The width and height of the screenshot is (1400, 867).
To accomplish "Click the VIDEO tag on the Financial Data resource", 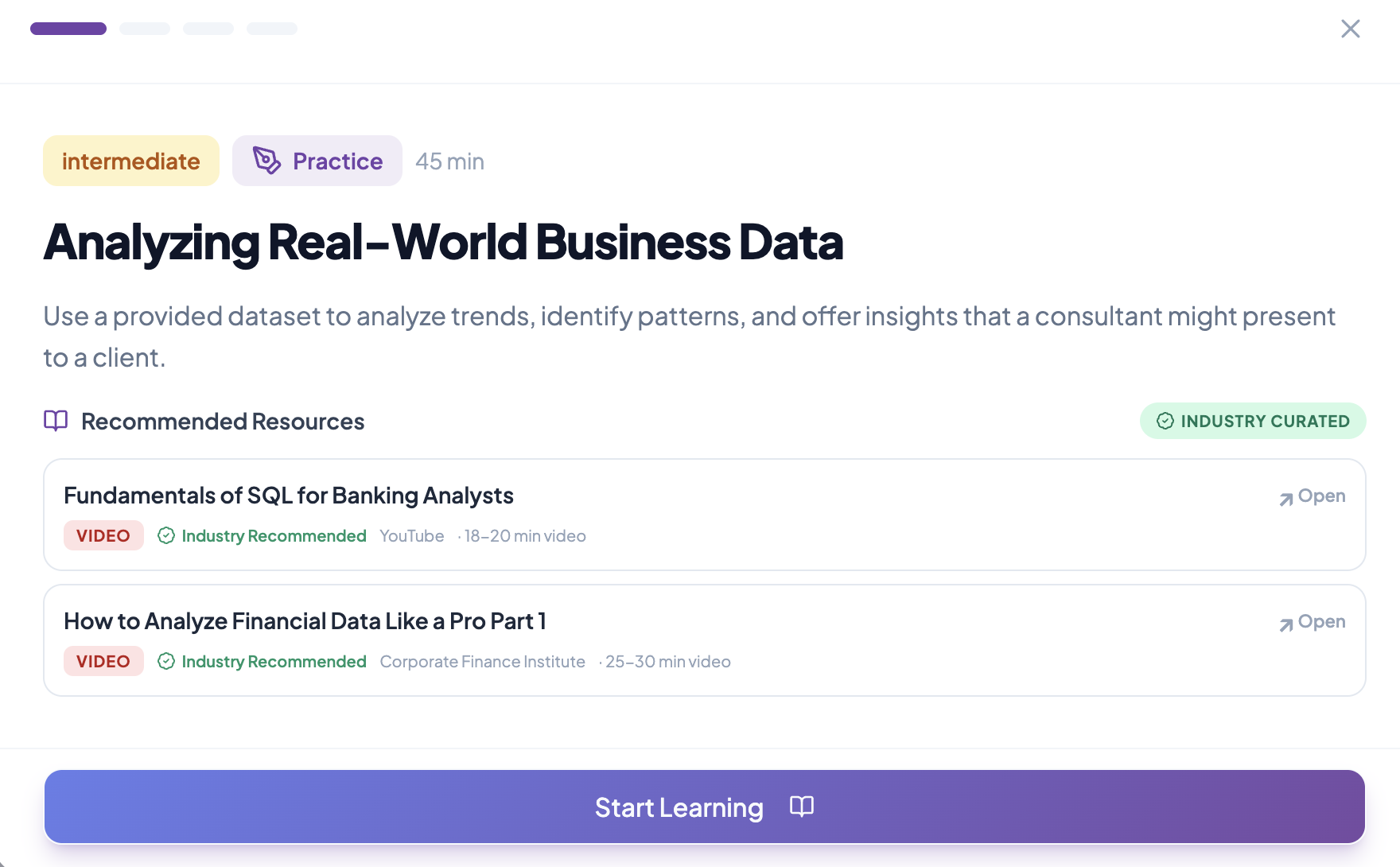I will coord(103,661).
